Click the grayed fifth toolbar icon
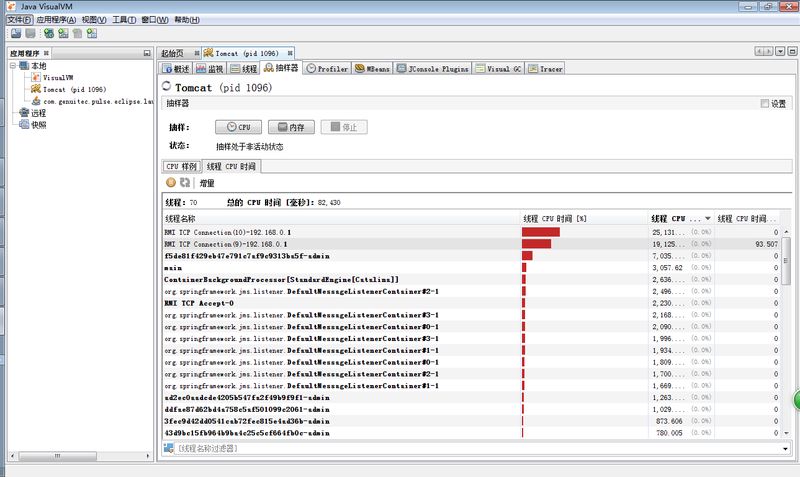The height and width of the screenshot is (477, 800). [77, 33]
